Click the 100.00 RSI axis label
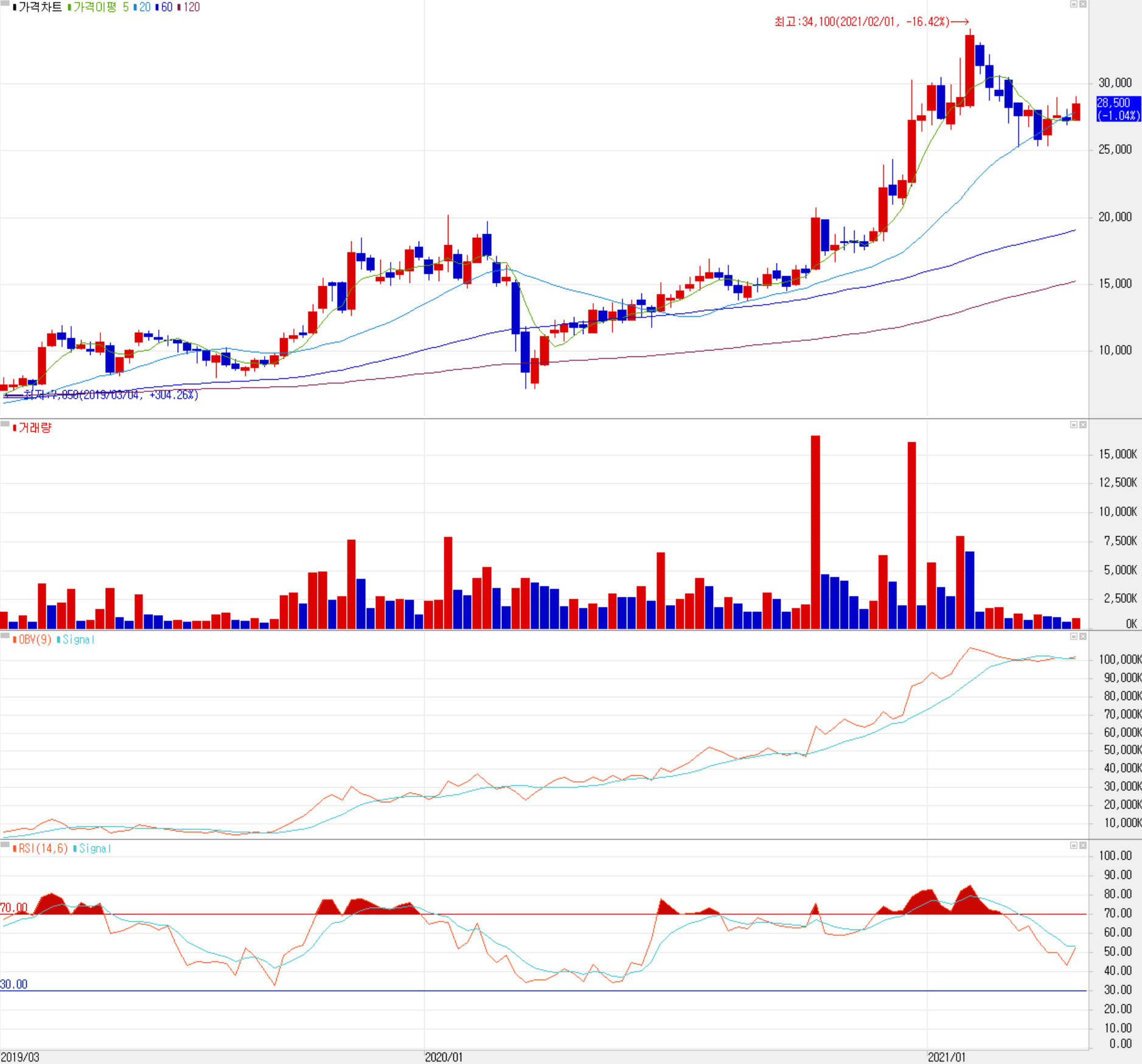The width and height of the screenshot is (1142, 1064). (x=1115, y=855)
